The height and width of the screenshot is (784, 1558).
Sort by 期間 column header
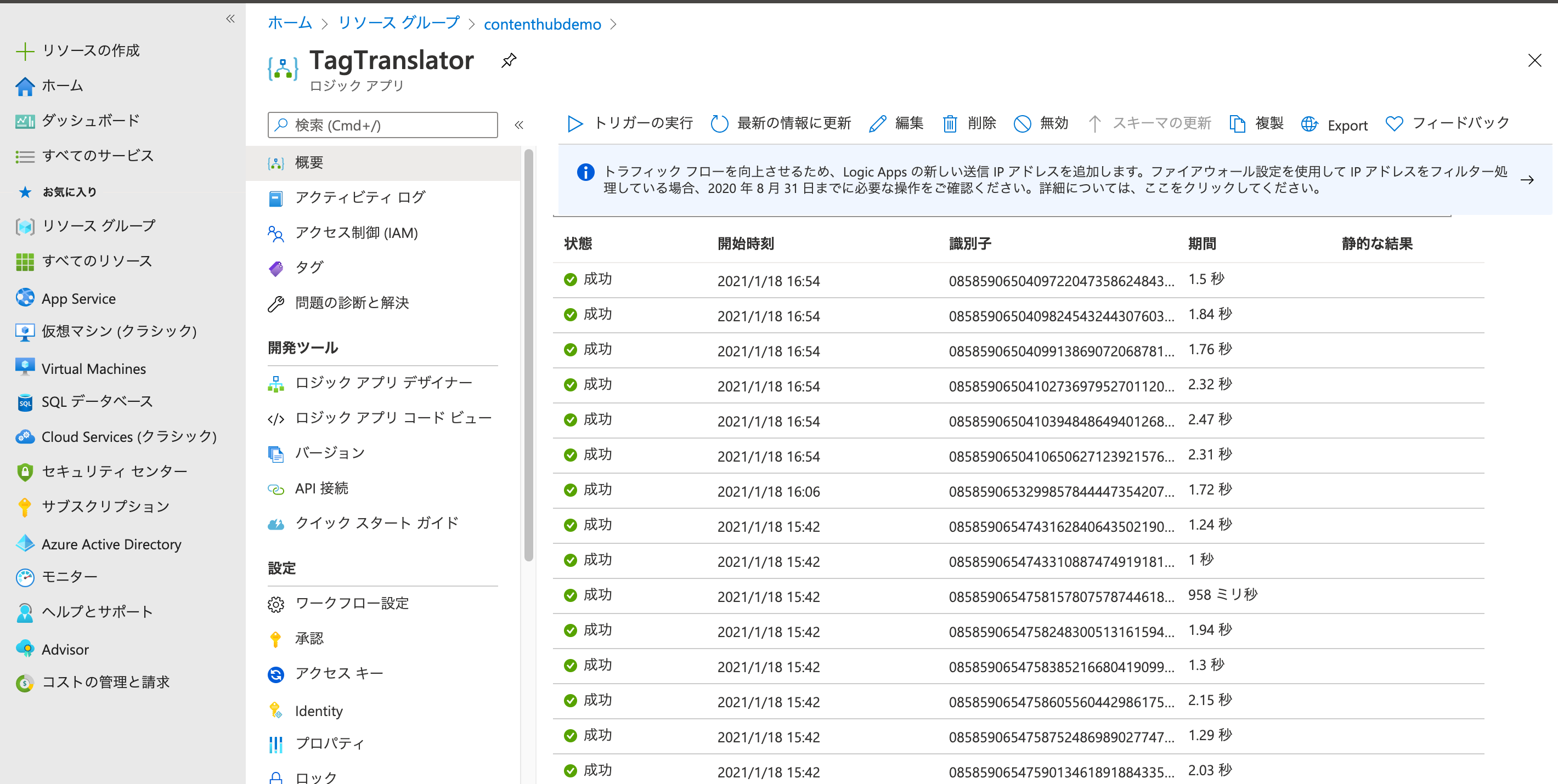pos(1202,243)
